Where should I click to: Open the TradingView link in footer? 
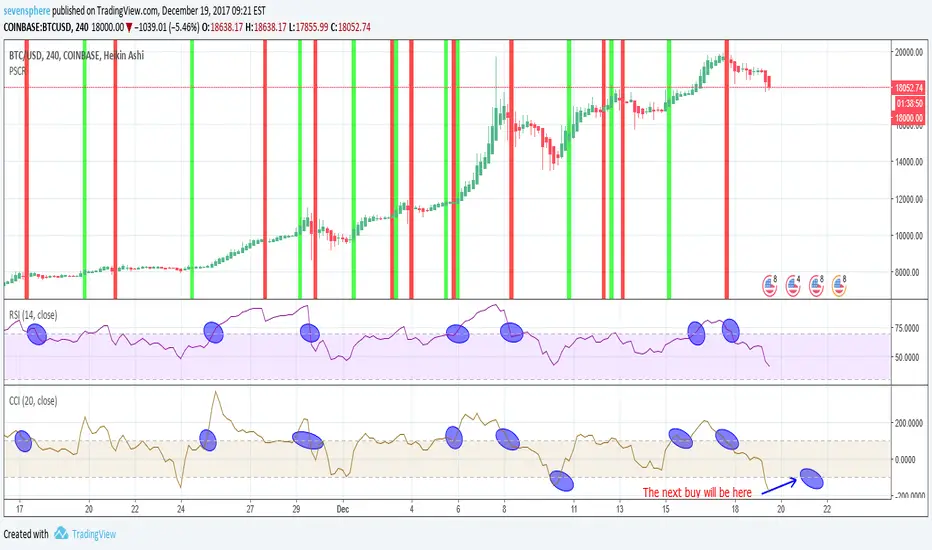(x=94, y=534)
